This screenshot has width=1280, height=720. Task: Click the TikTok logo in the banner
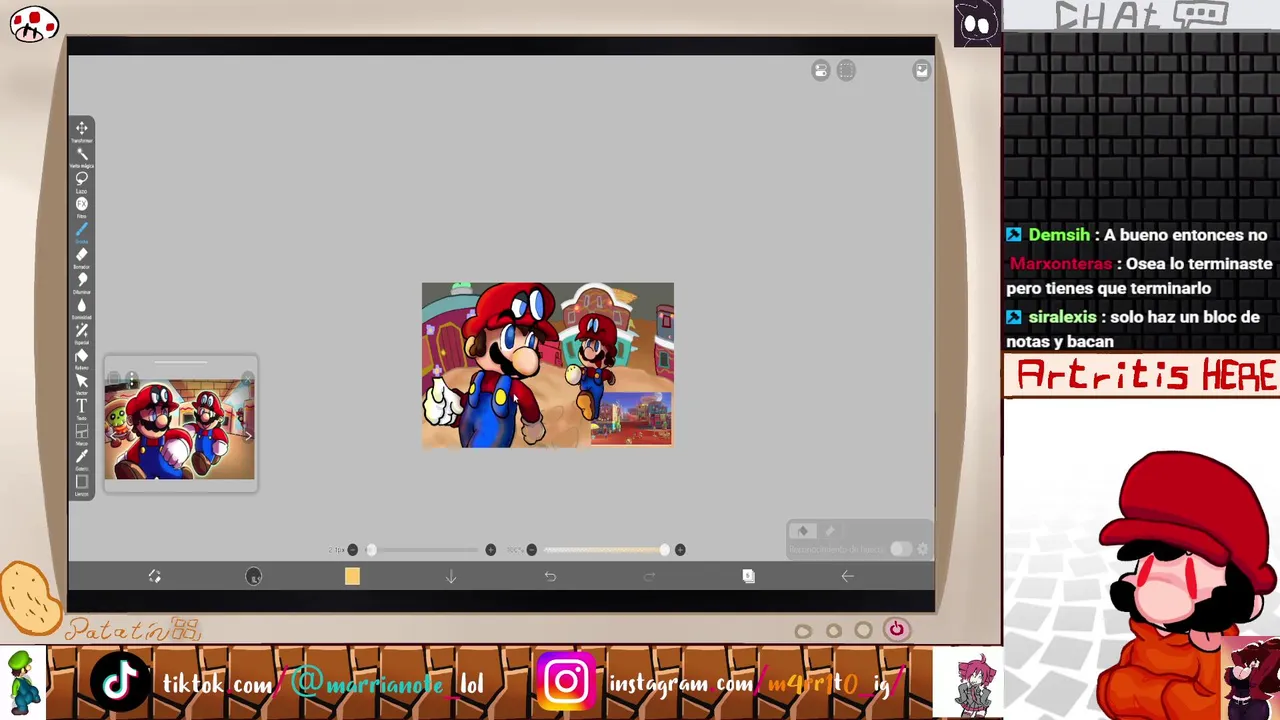(121, 683)
